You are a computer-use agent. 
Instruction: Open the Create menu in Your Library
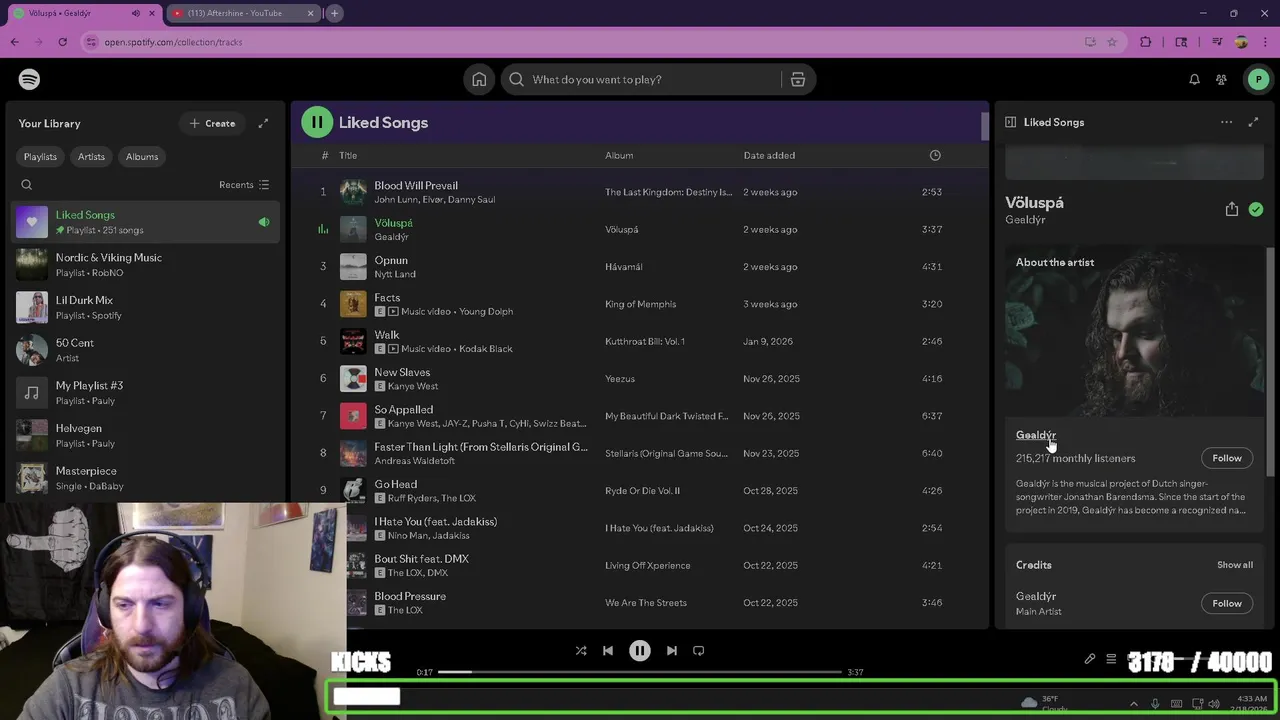(x=212, y=123)
